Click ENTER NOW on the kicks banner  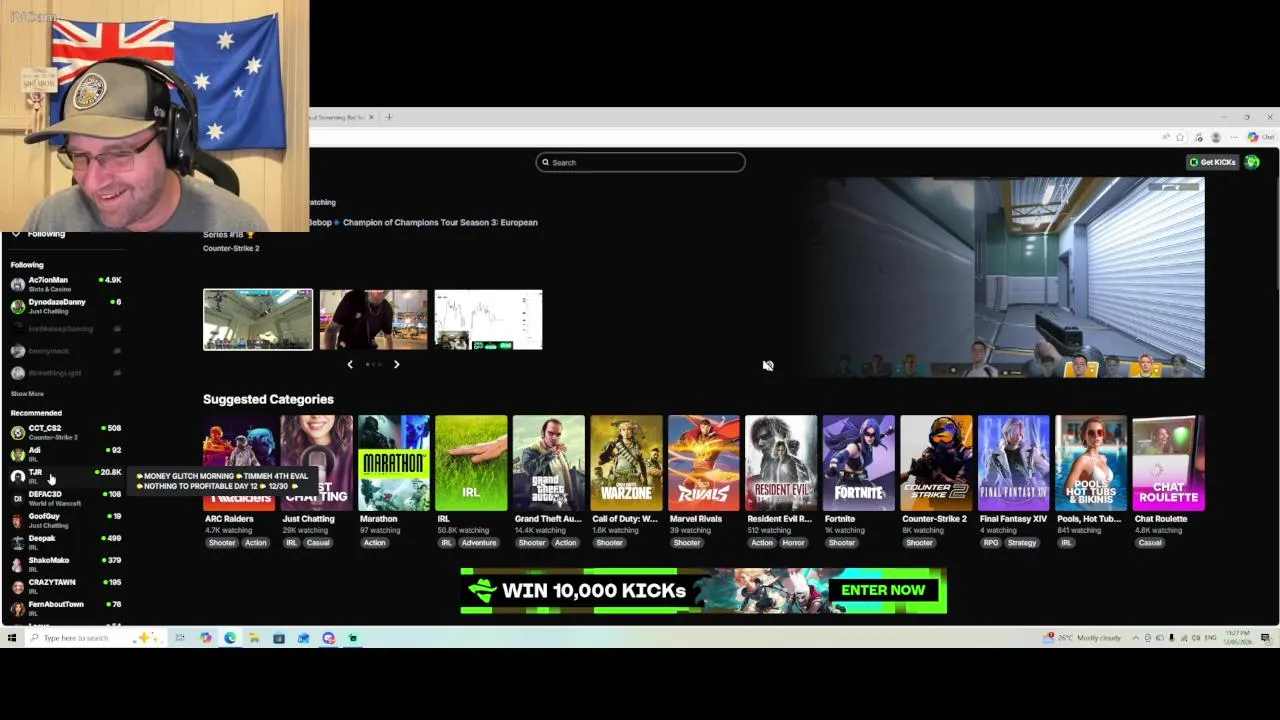click(883, 590)
